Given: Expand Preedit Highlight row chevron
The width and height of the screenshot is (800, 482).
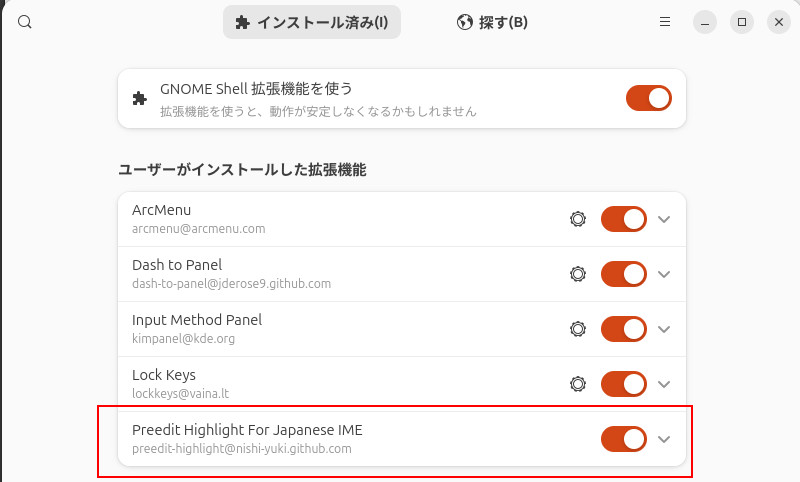Looking at the screenshot, I should click(664, 438).
